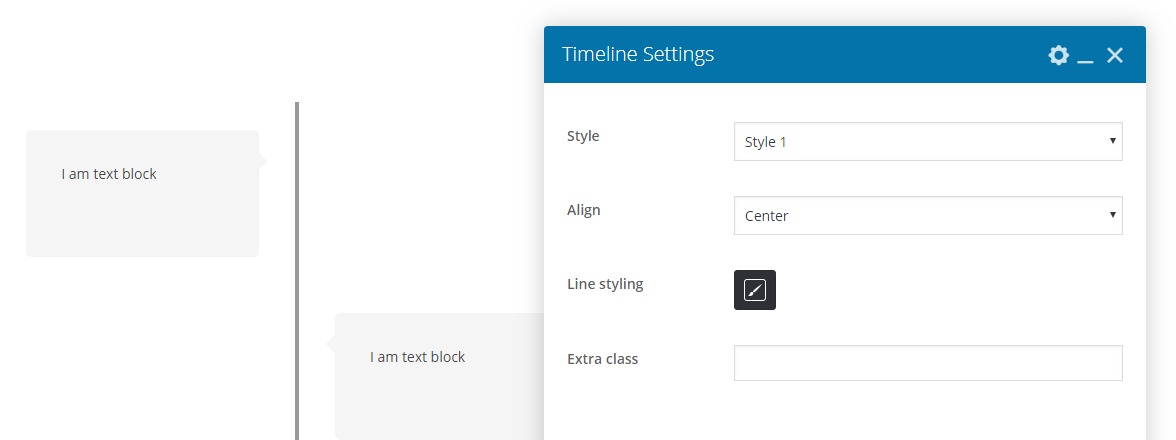Click the Align field label
Image resolution: width=1176 pixels, height=440 pixels.
point(584,210)
